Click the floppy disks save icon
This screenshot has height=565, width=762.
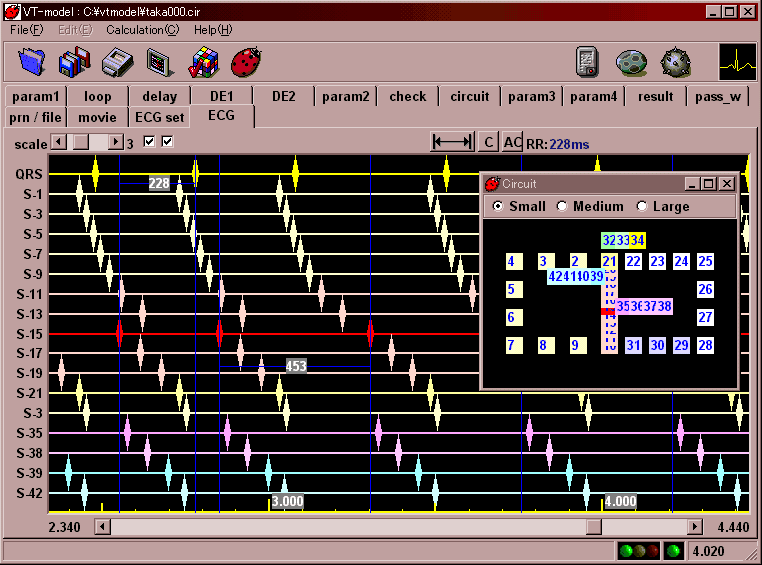[75, 63]
